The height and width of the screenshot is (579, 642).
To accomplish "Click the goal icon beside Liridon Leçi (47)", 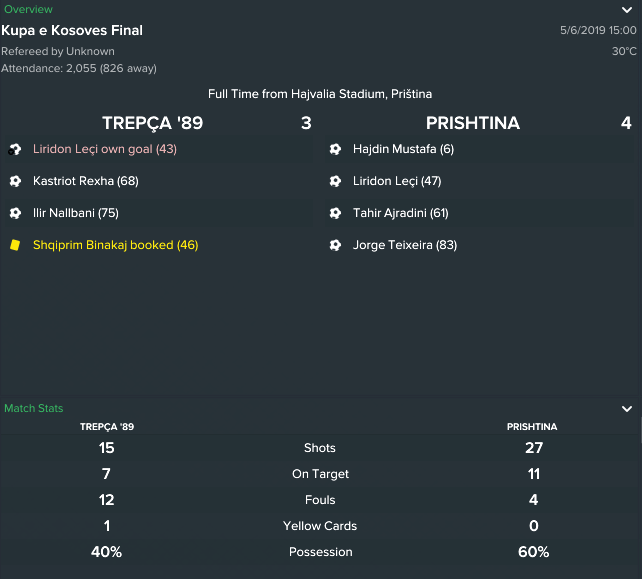I will [335, 181].
